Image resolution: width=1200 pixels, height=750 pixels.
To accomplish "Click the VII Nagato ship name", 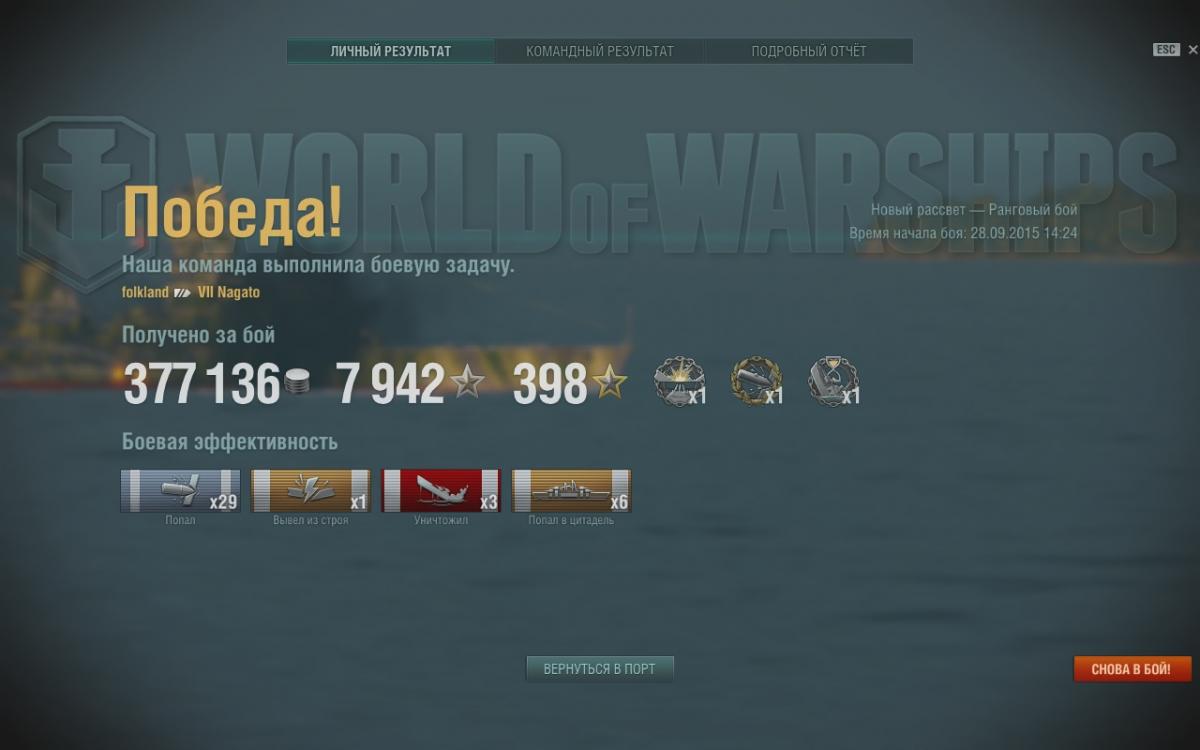I will click(x=229, y=292).
